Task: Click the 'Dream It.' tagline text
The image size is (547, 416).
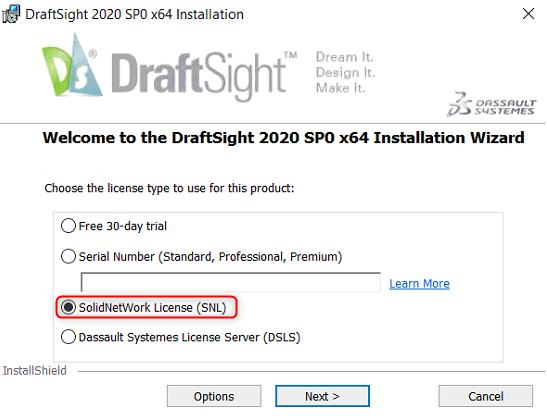Action: [345, 57]
